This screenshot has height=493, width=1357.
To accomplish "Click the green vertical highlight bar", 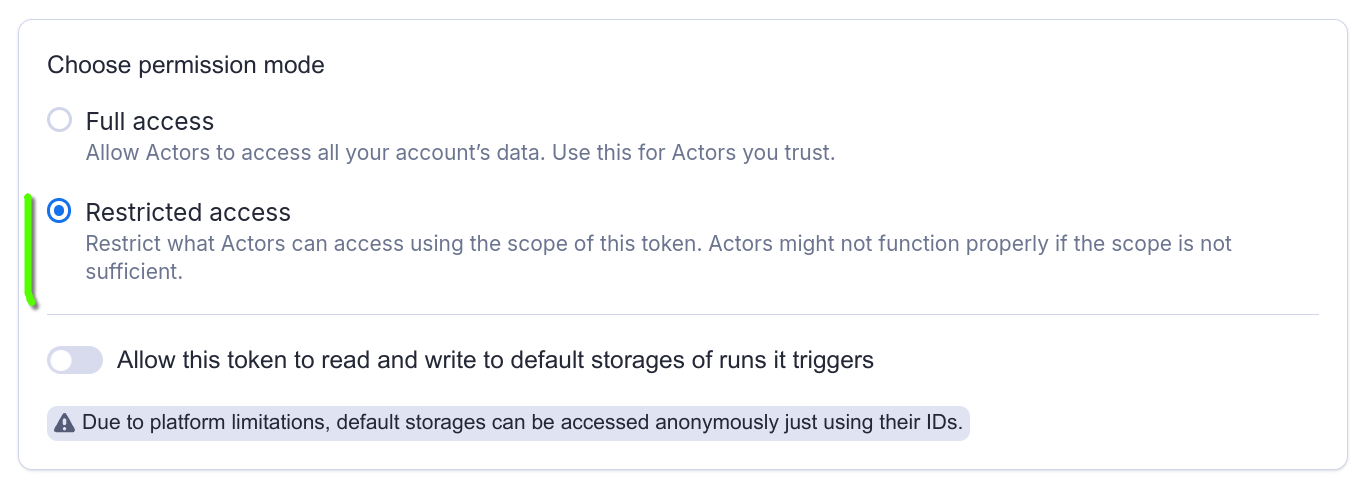I will [29, 250].
